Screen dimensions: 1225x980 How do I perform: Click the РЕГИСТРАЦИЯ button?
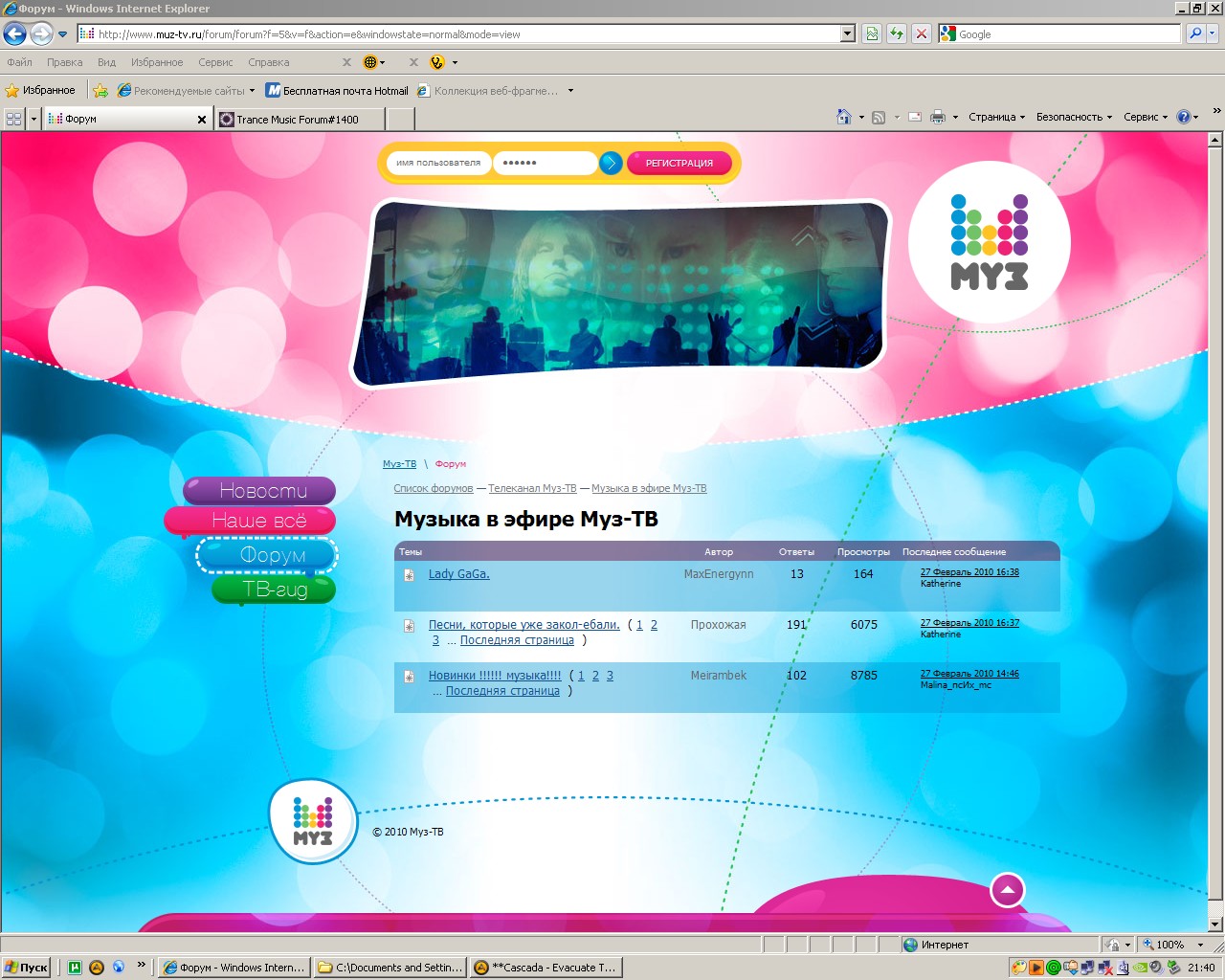tap(679, 163)
